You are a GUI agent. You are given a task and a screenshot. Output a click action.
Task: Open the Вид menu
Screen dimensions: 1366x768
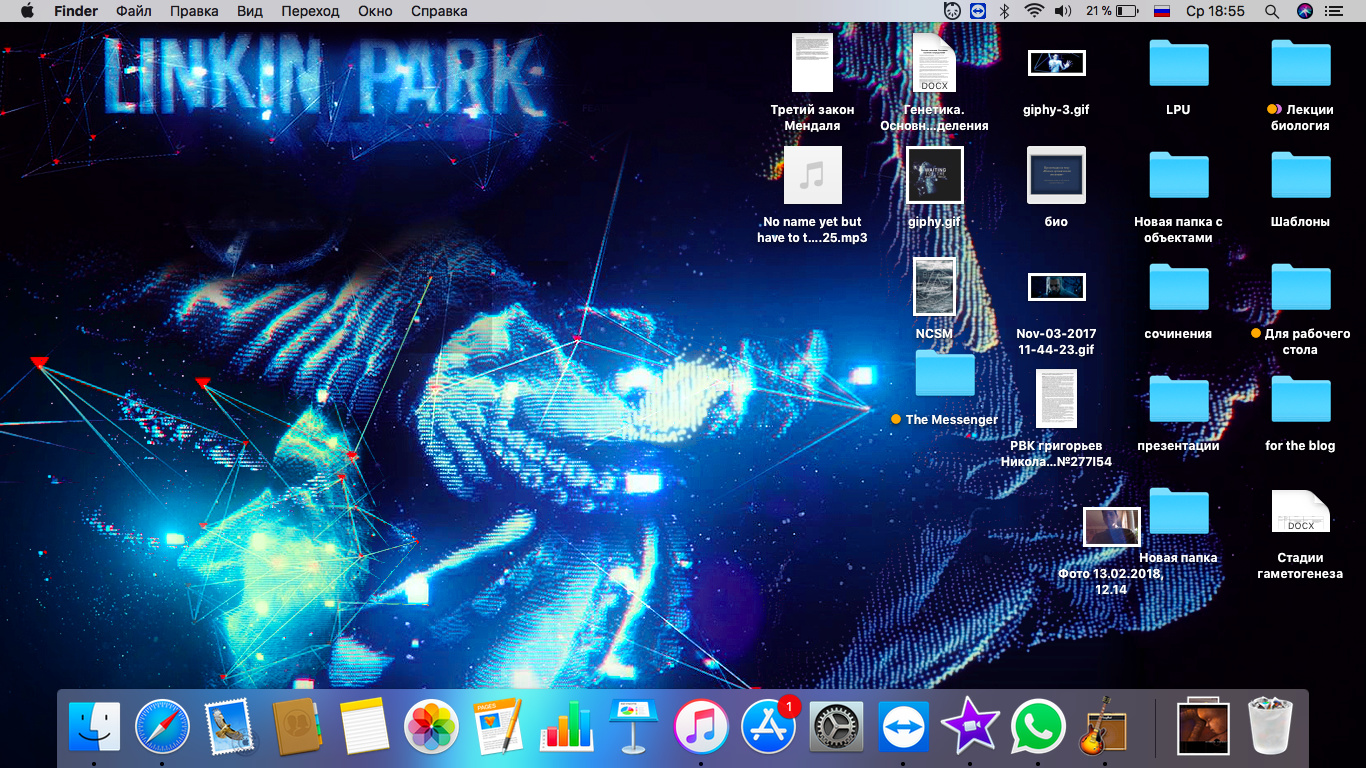pos(250,11)
